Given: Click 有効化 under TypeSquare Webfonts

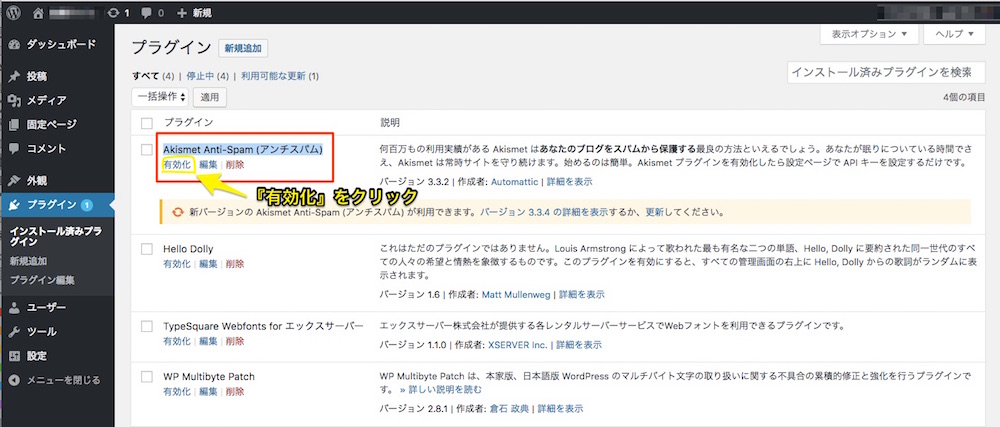Looking at the screenshot, I should [x=177, y=341].
